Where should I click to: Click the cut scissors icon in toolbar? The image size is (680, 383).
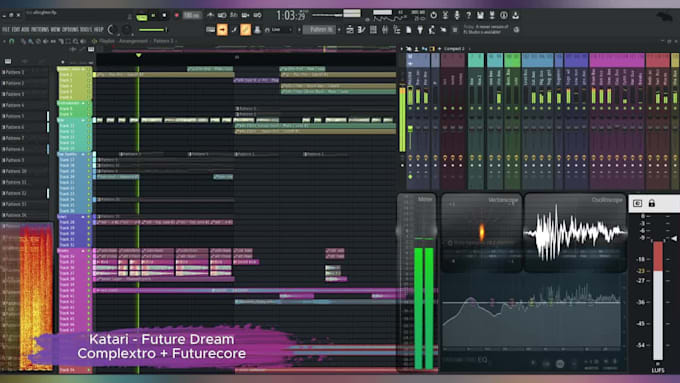click(445, 15)
